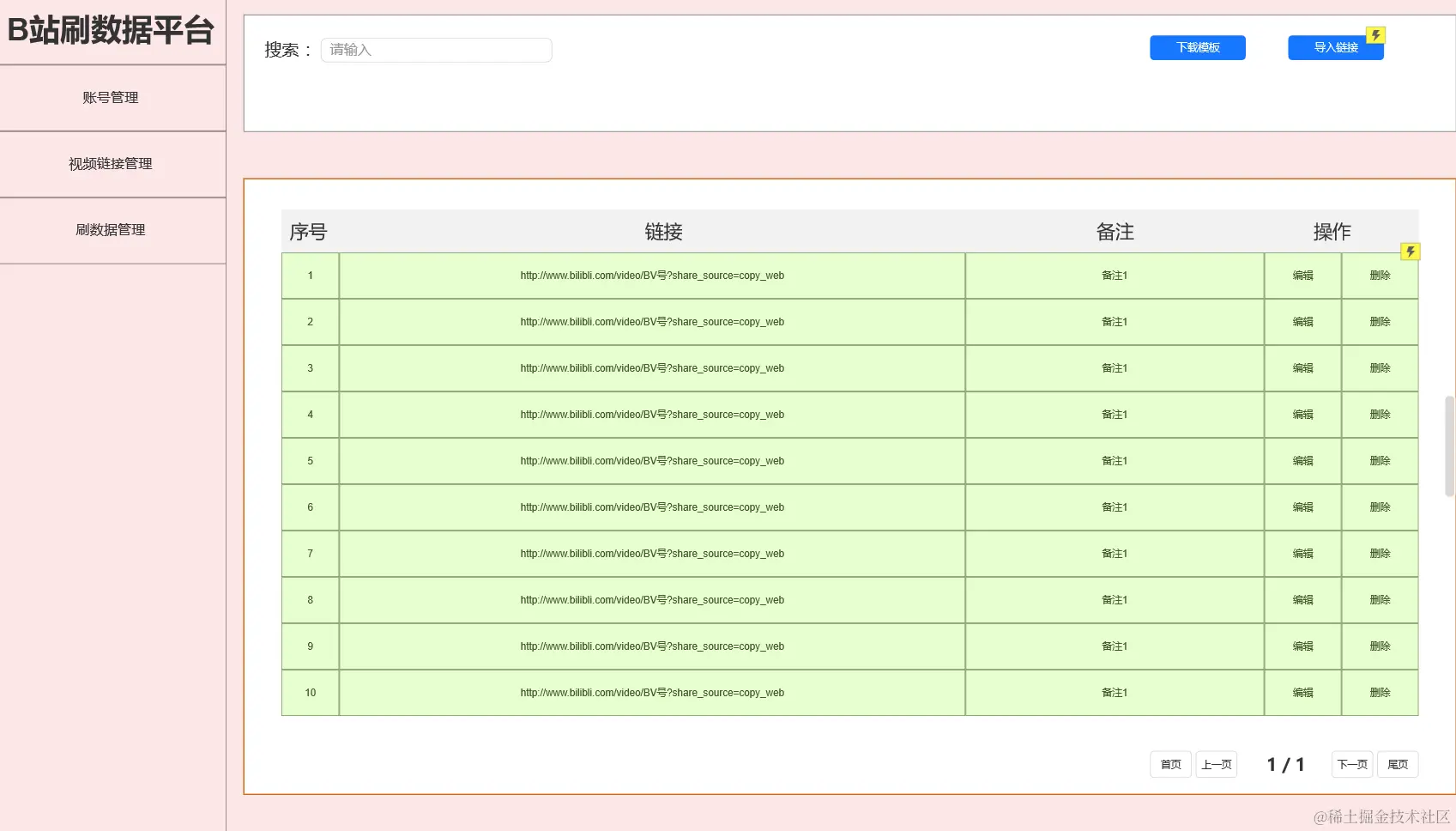Select 删除 on row 7

click(1380, 554)
